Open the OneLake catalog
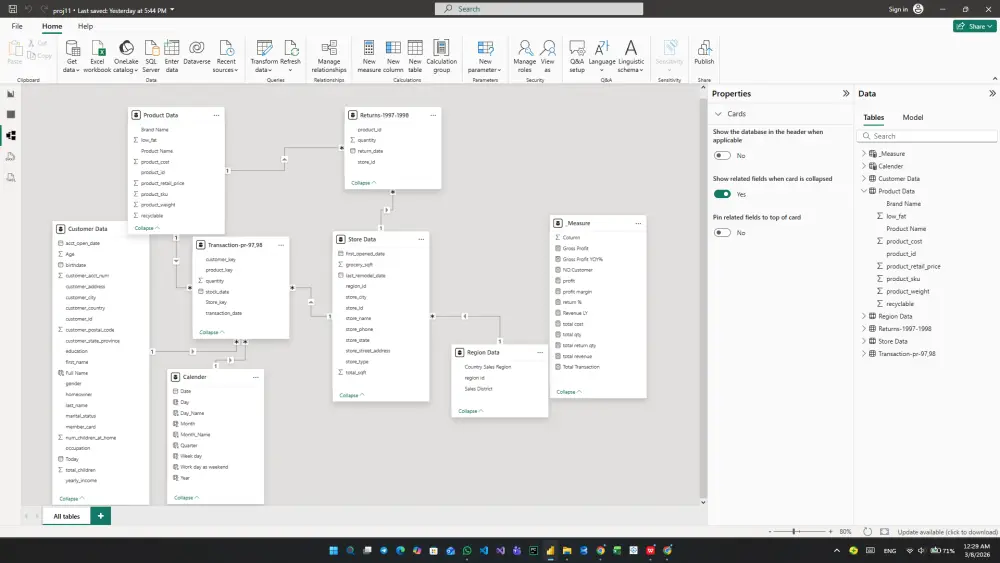Screen dimensions: 1000x563 pyautogui.click(x=126, y=56)
